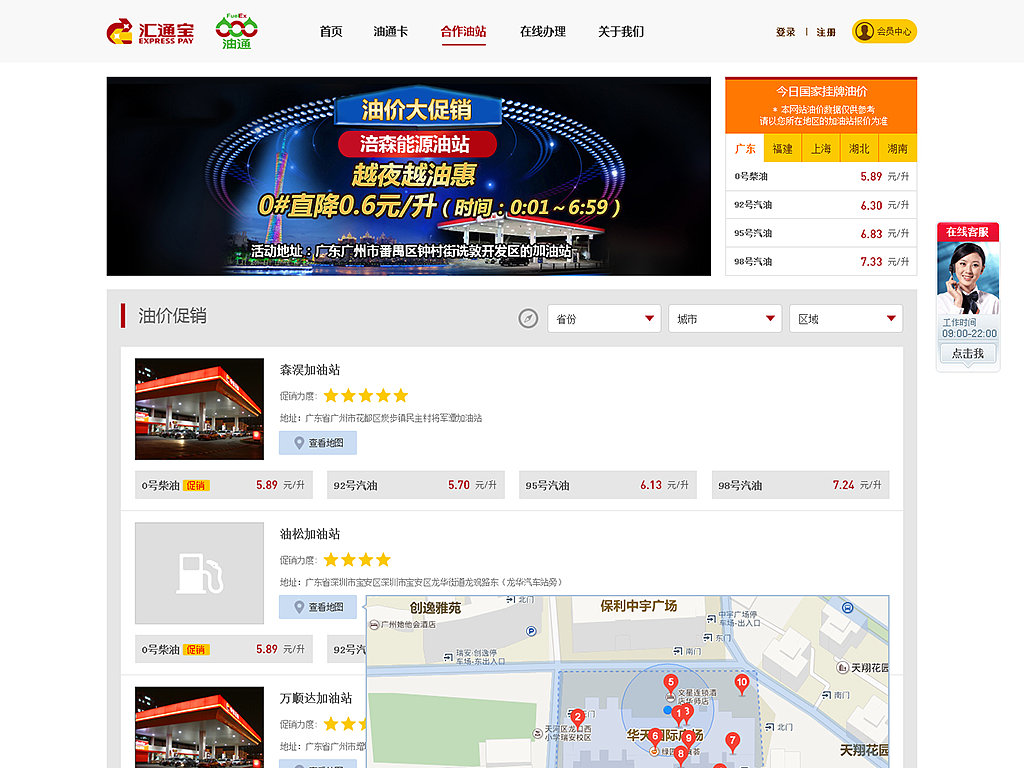Screen dimensions: 1024x768
Task: Click the 森溟加油站 five-star promotion rating
Action: pyautogui.click(x=366, y=396)
